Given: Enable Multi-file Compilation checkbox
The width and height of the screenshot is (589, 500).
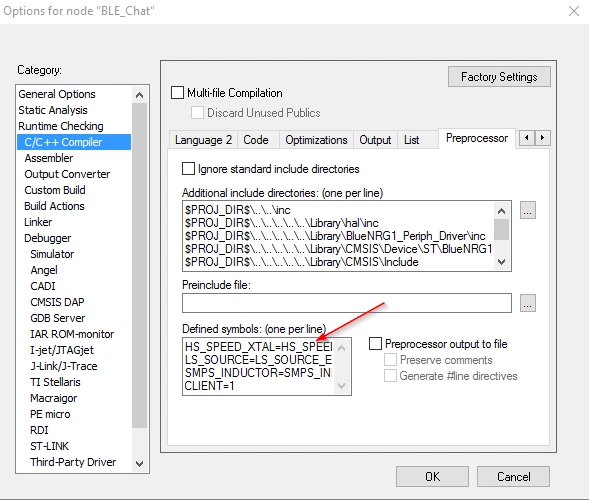Looking at the screenshot, I should [x=177, y=92].
